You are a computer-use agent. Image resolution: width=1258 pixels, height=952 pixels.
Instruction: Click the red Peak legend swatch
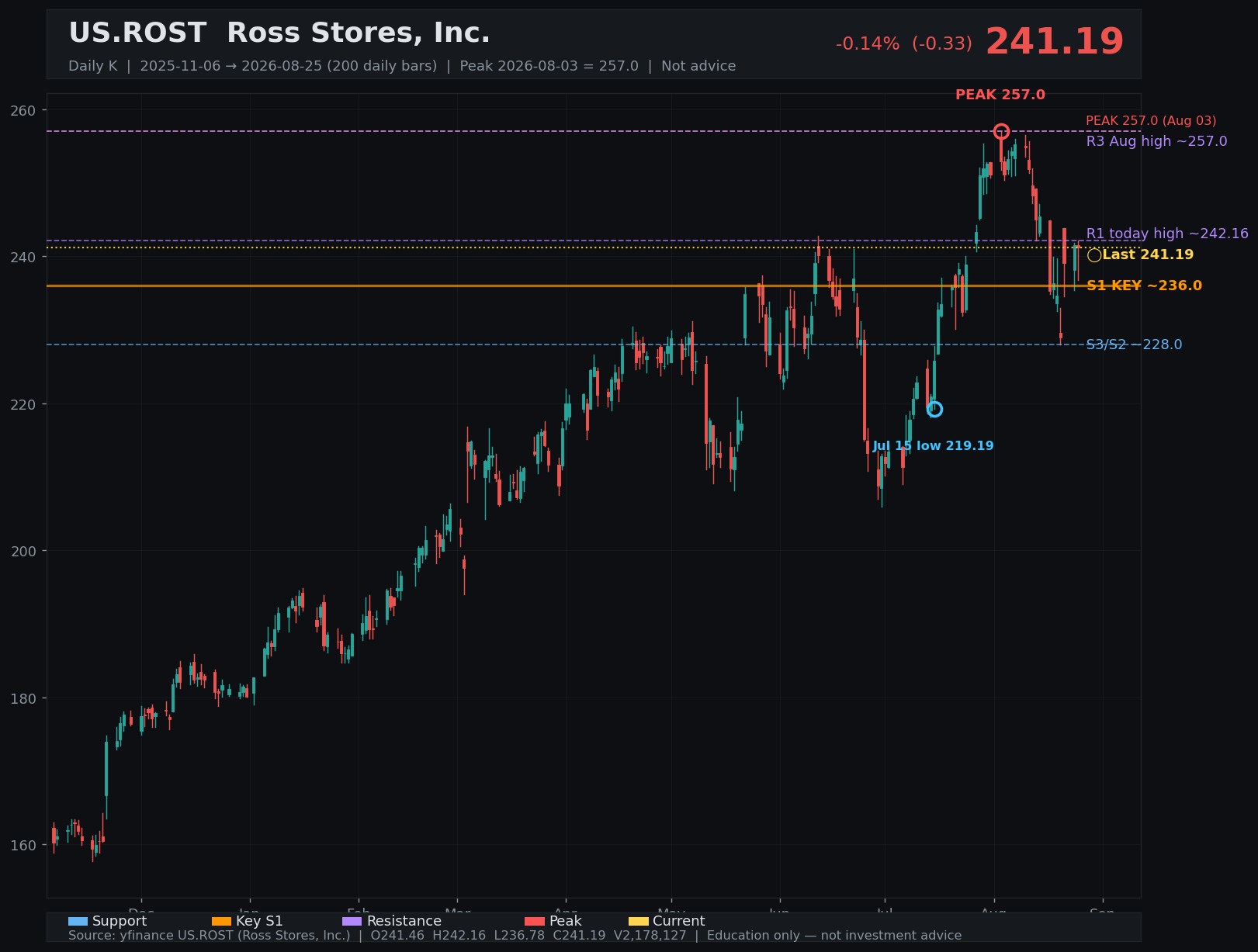tap(534, 922)
